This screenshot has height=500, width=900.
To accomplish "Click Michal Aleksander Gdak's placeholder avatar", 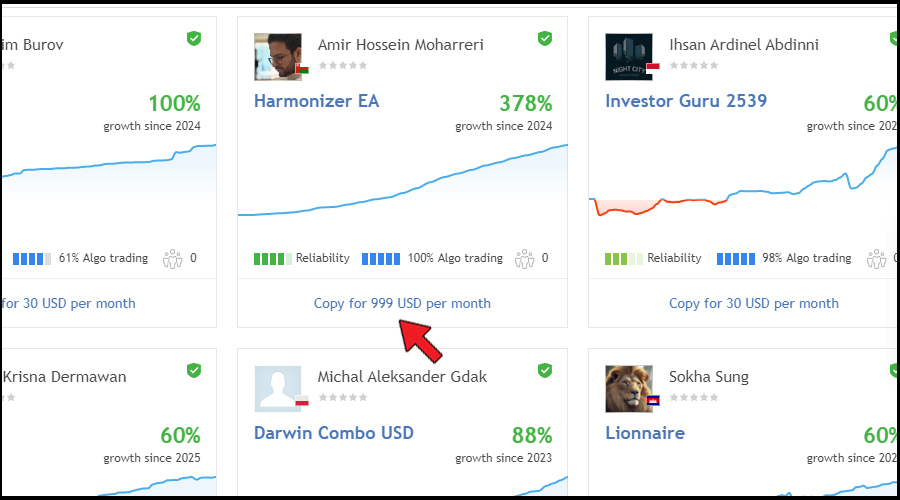I will (277, 388).
